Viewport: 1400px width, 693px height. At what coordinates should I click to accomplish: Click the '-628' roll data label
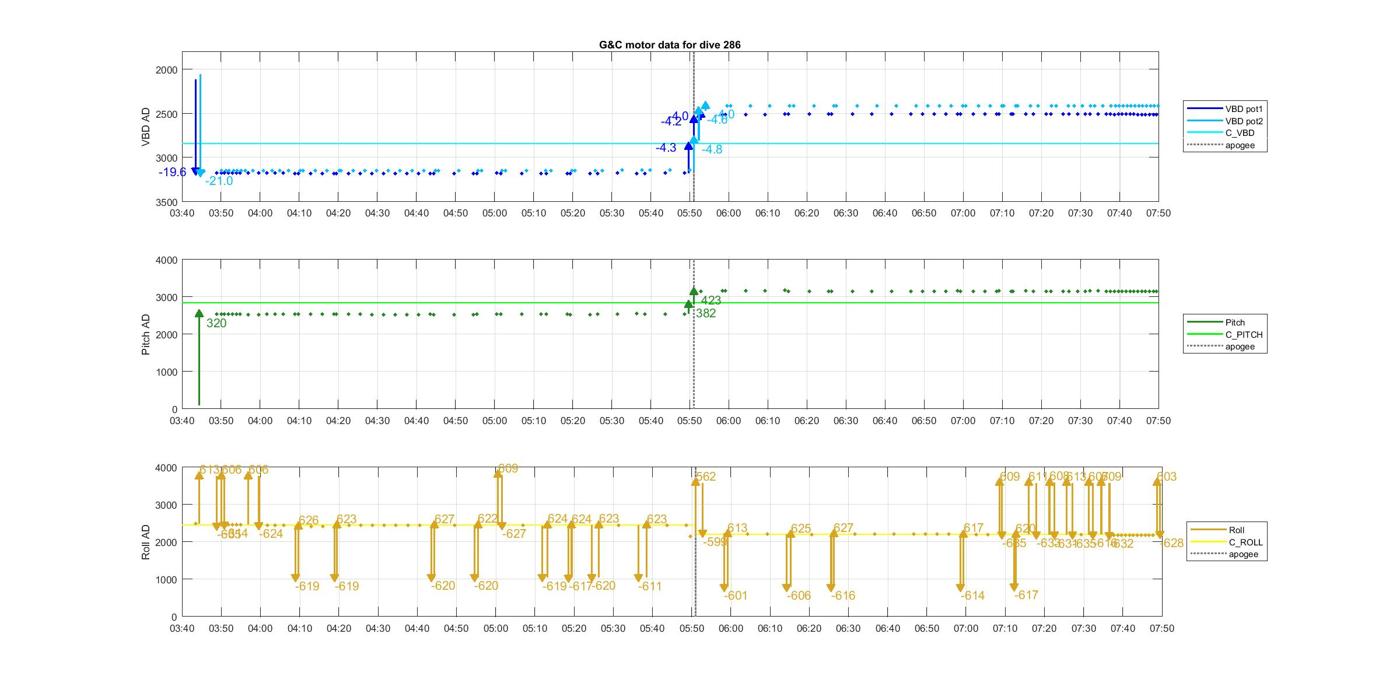(1172, 543)
